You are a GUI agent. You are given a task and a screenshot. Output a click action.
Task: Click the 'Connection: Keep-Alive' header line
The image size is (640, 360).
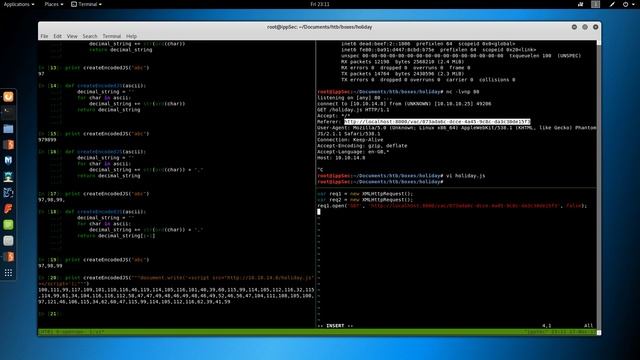(350, 140)
